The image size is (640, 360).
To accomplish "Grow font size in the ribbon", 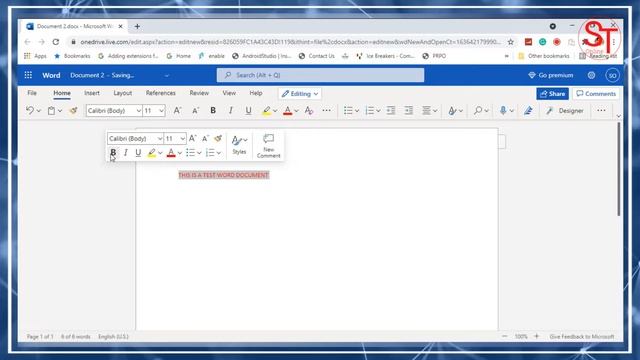I will pyautogui.click(x=177, y=111).
